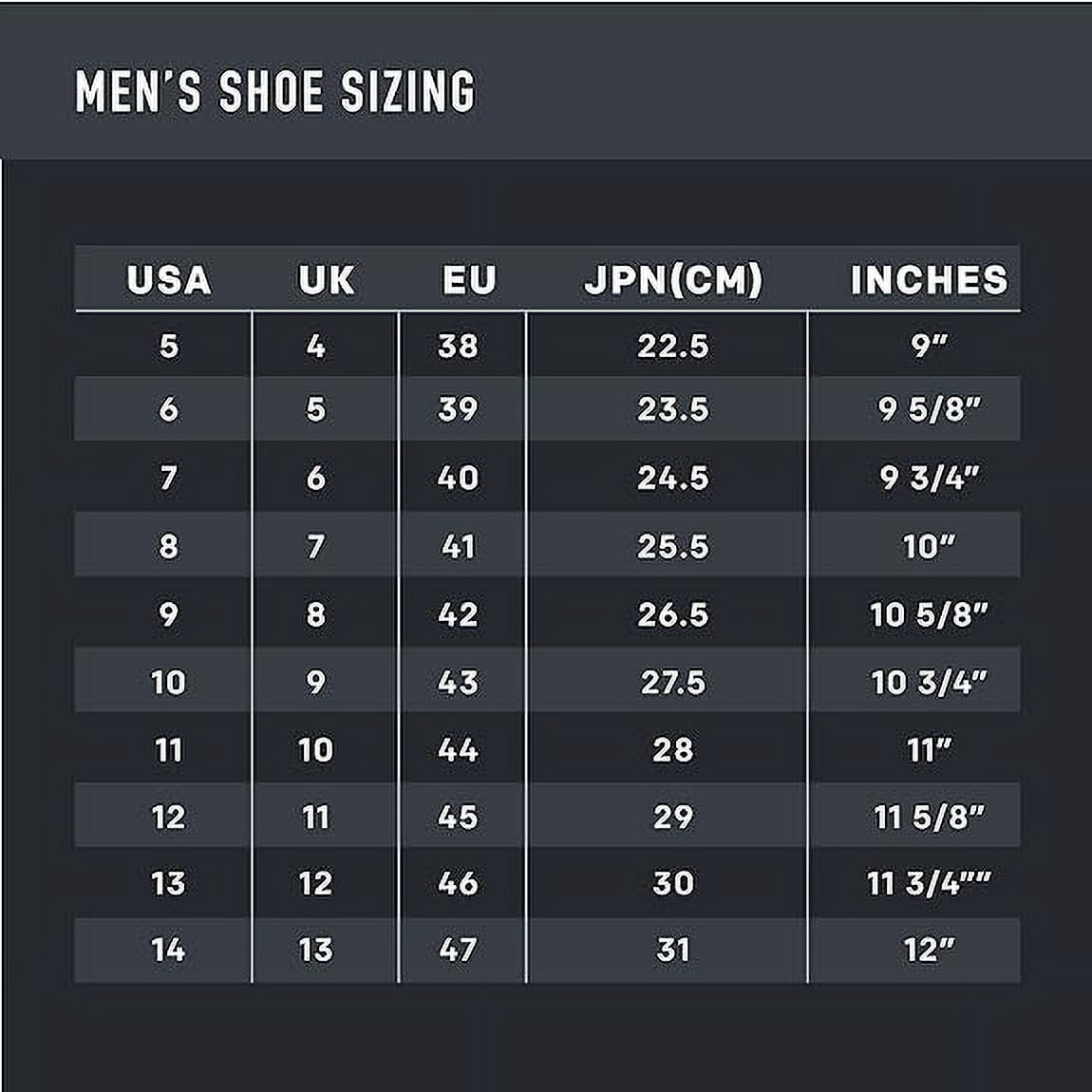Select the 25.5 JPN value
Viewport: 1092px width, 1092px height.
point(672,546)
